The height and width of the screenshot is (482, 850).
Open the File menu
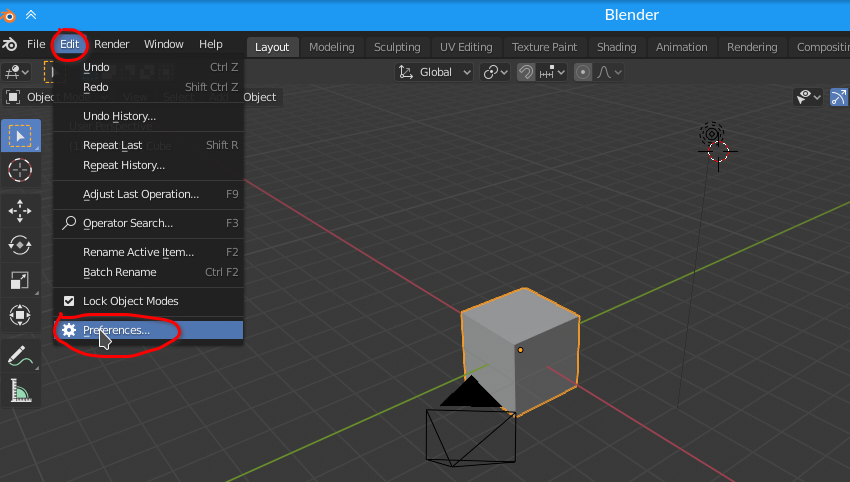(36, 44)
